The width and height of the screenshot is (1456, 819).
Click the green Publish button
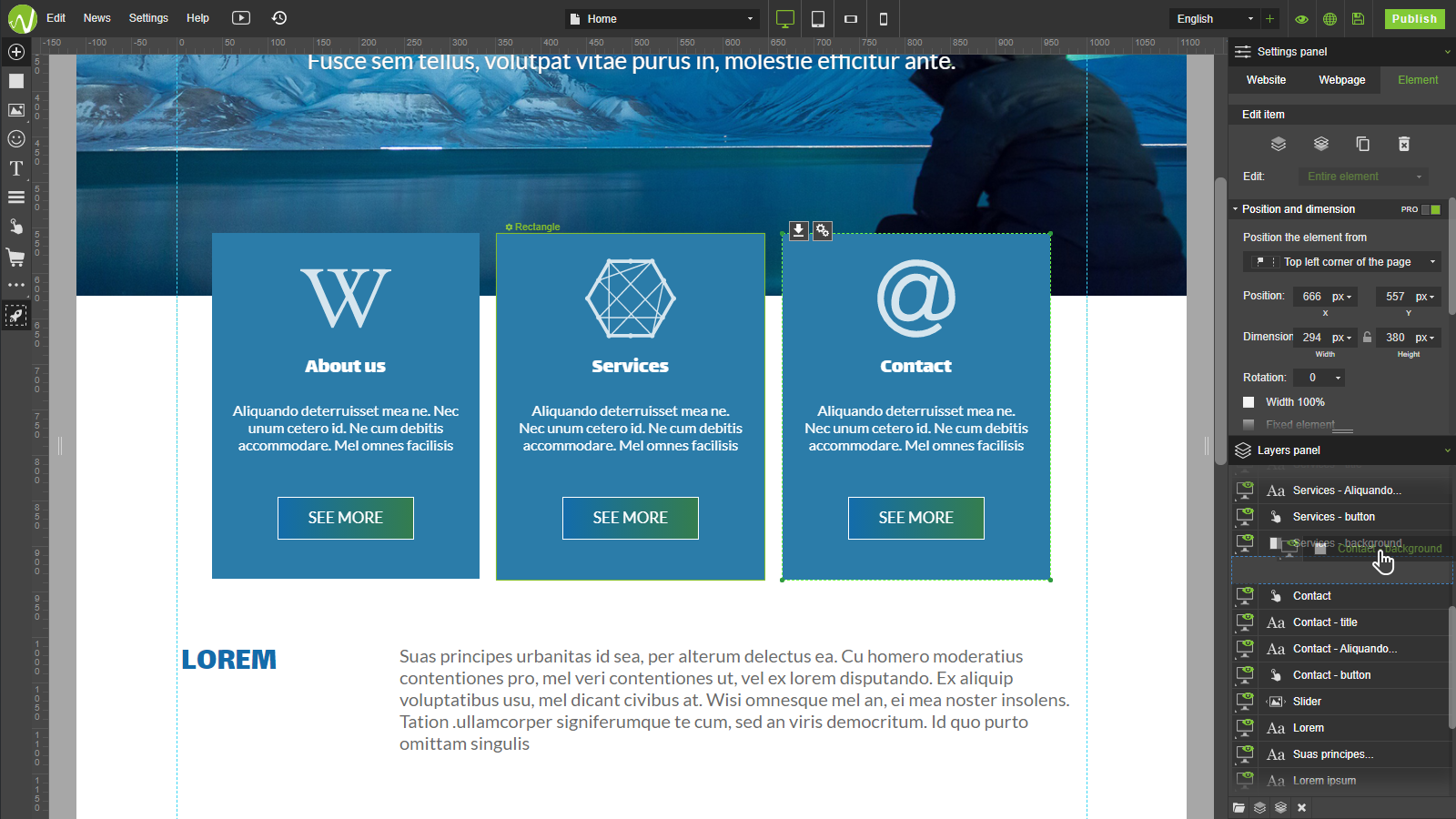pos(1414,18)
